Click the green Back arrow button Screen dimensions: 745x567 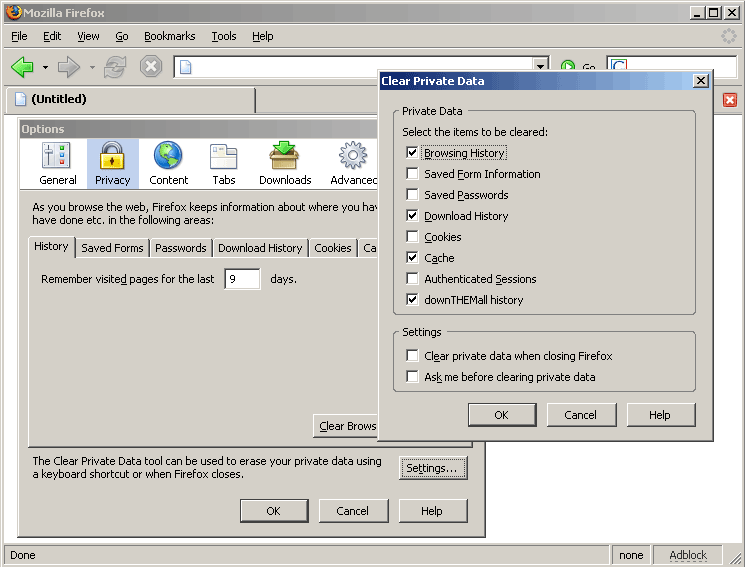click(x=22, y=67)
